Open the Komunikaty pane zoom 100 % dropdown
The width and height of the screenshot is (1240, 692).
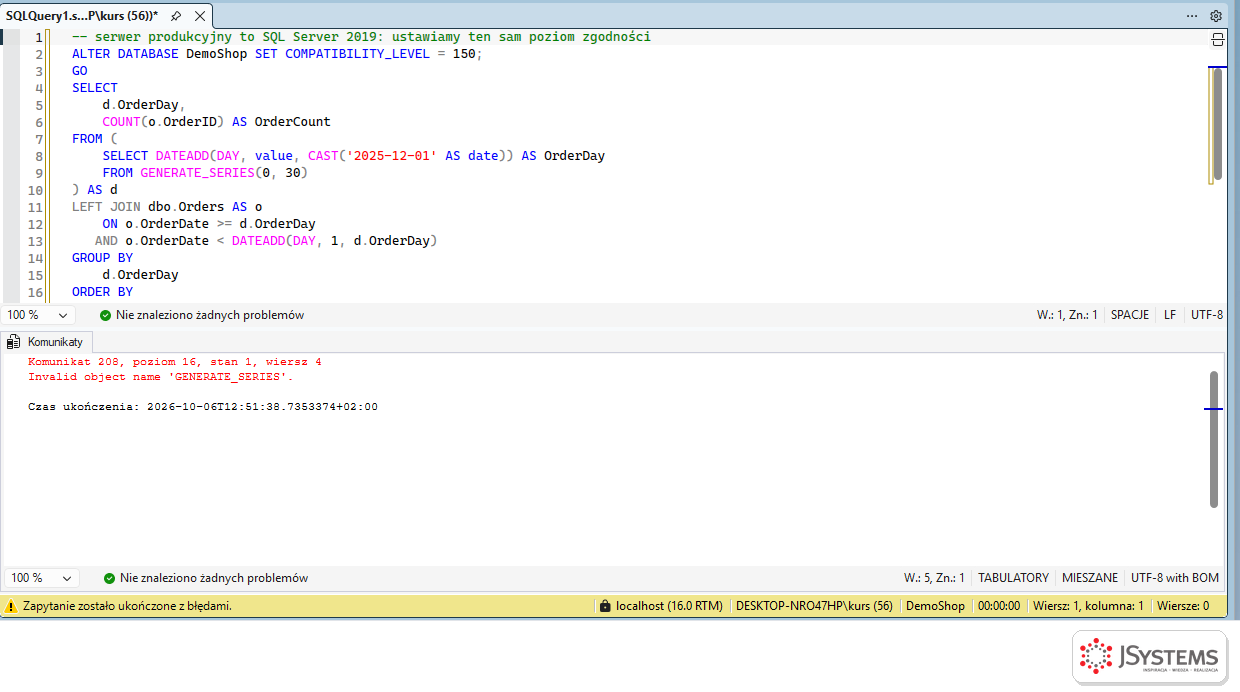click(x=42, y=578)
